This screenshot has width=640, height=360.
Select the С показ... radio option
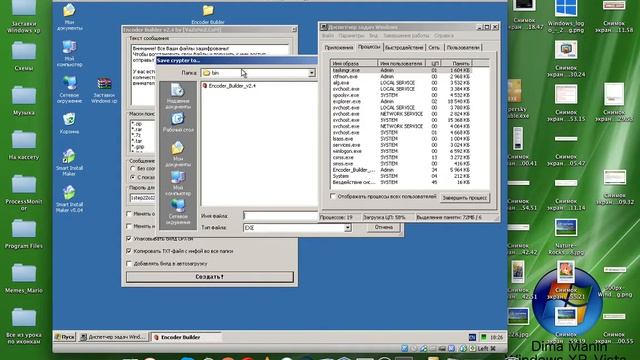point(133,178)
